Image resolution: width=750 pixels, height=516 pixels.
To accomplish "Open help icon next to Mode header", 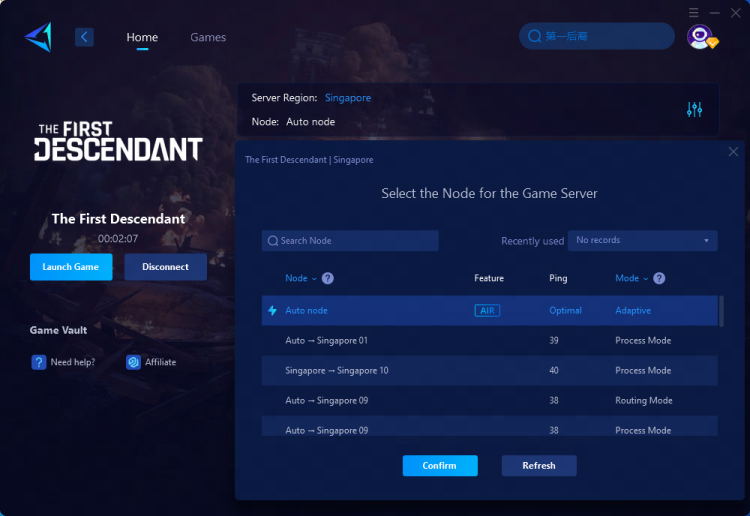I will 659,278.
